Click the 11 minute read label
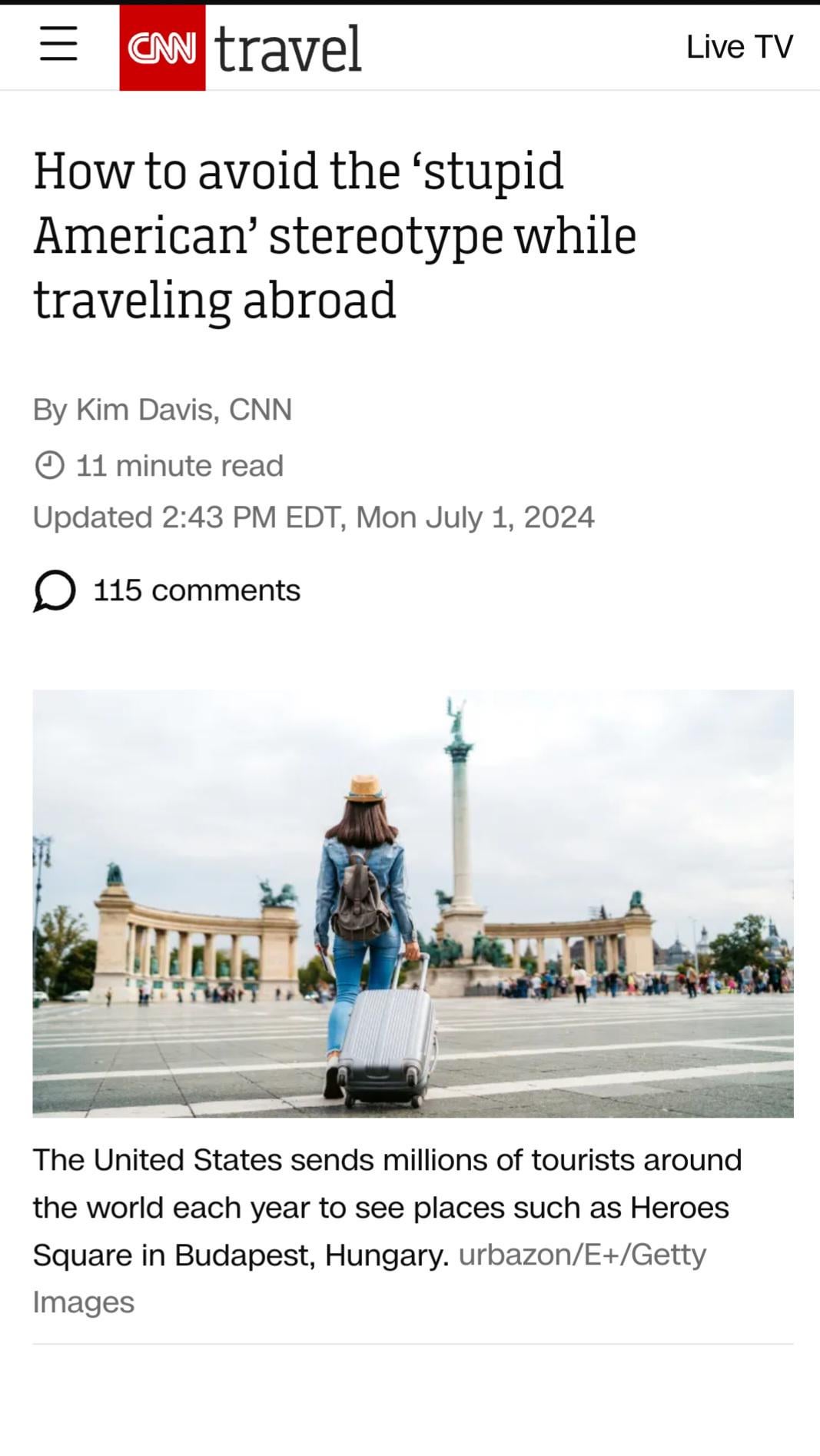820x1456 pixels. click(x=180, y=466)
